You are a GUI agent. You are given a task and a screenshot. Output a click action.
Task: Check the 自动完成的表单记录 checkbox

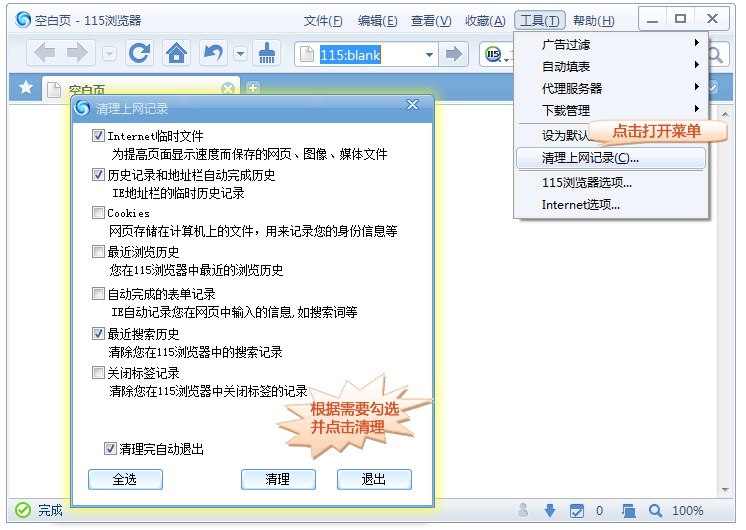click(98, 294)
